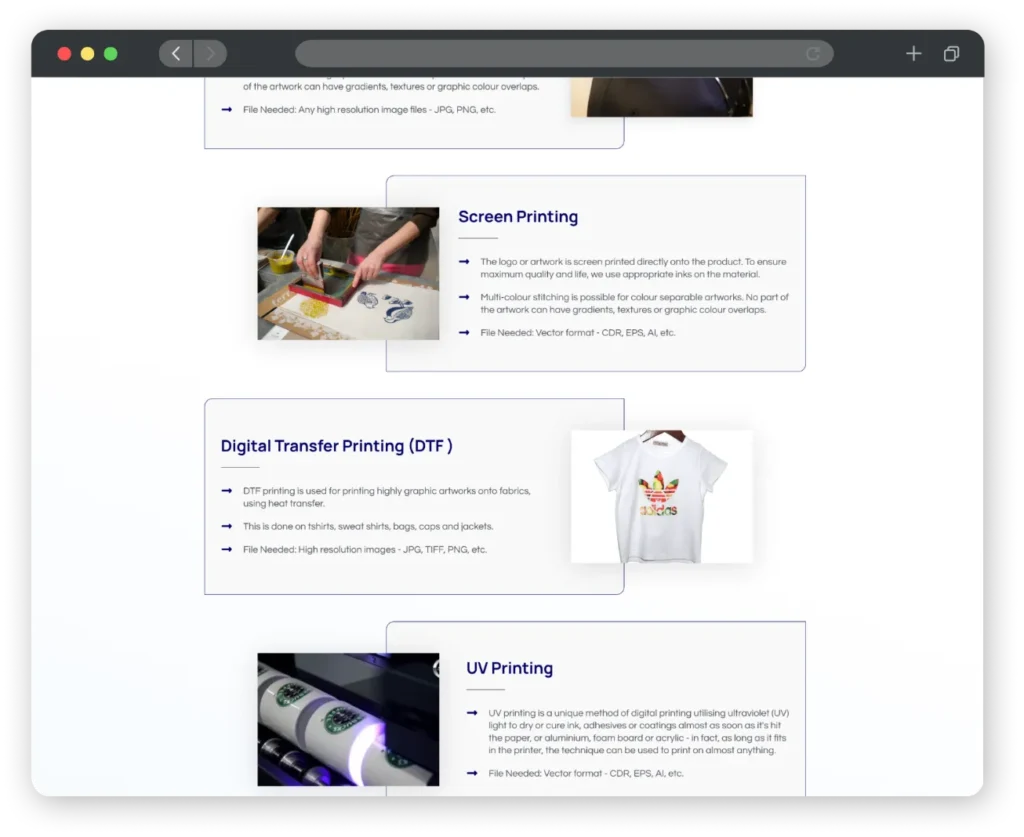Click the UV printer machine photo

(x=348, y=719)
